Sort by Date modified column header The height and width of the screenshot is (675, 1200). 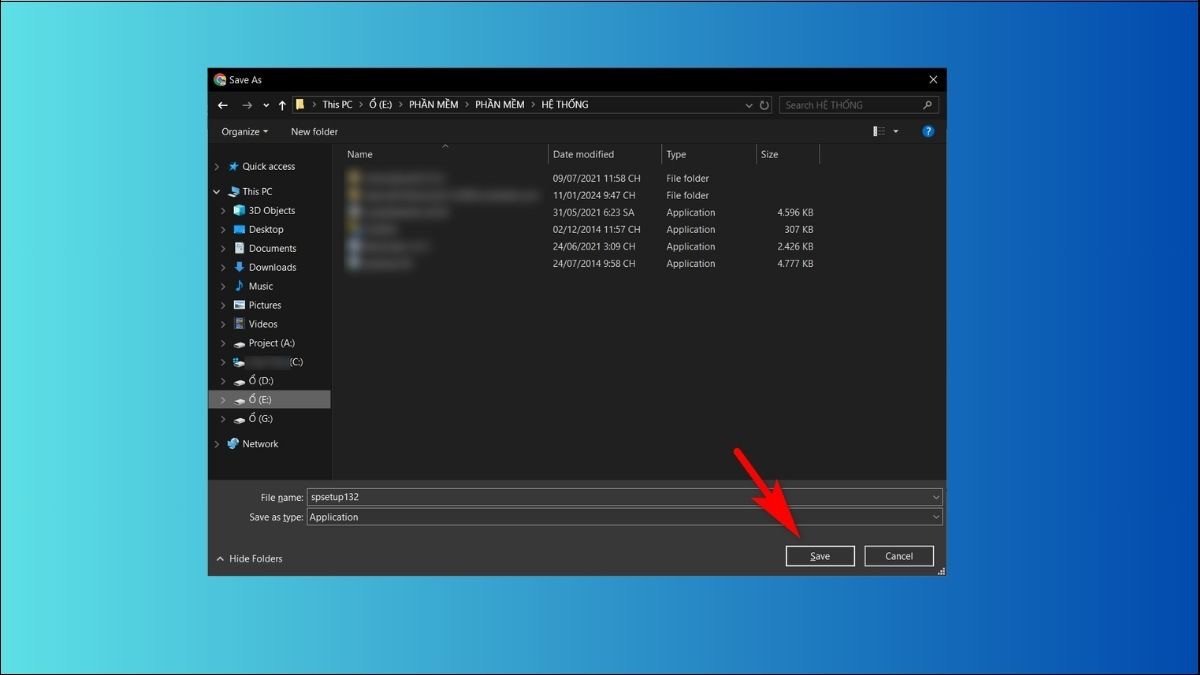click(x=583, y=154)
